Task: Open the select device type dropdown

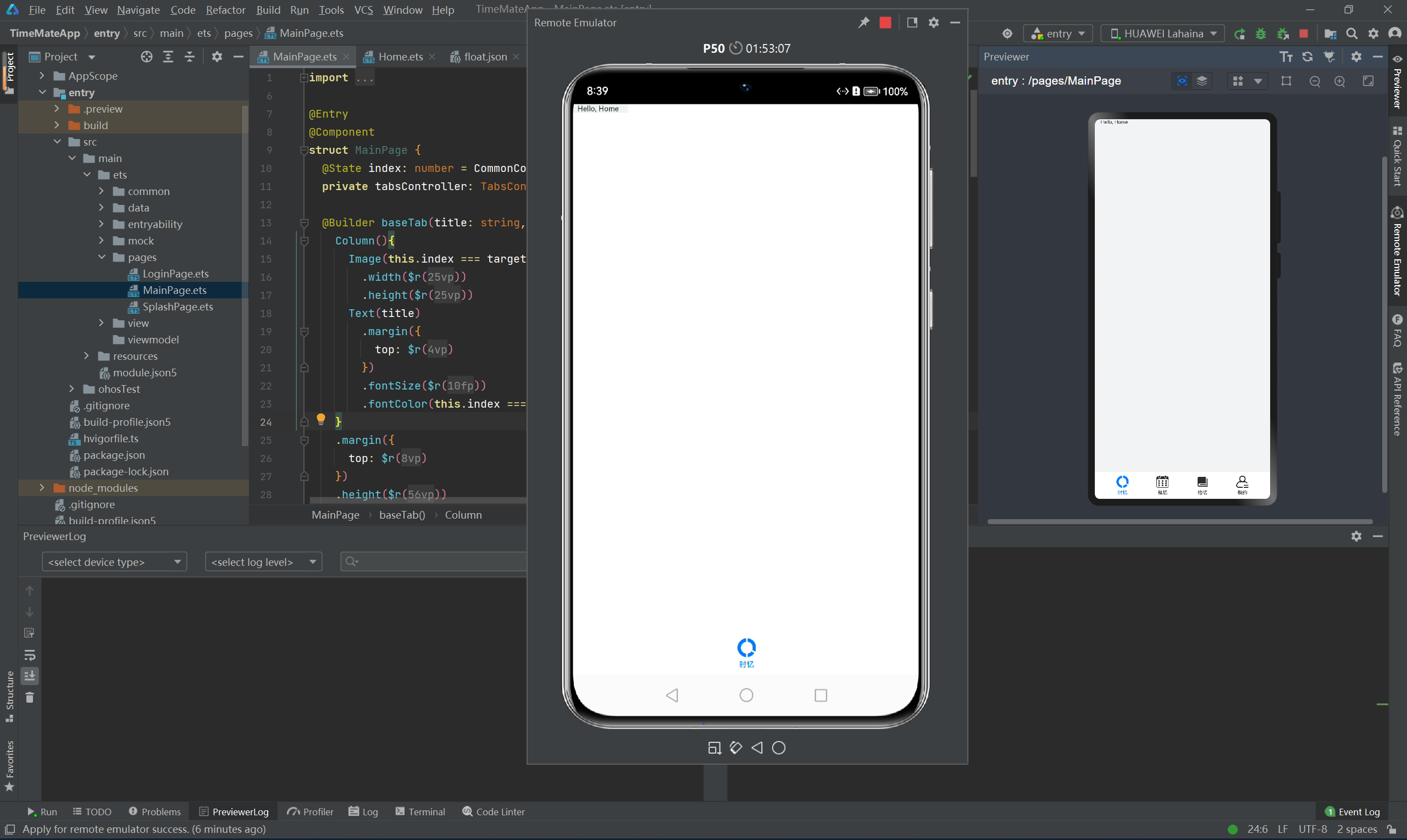Action: pos(114,561)
